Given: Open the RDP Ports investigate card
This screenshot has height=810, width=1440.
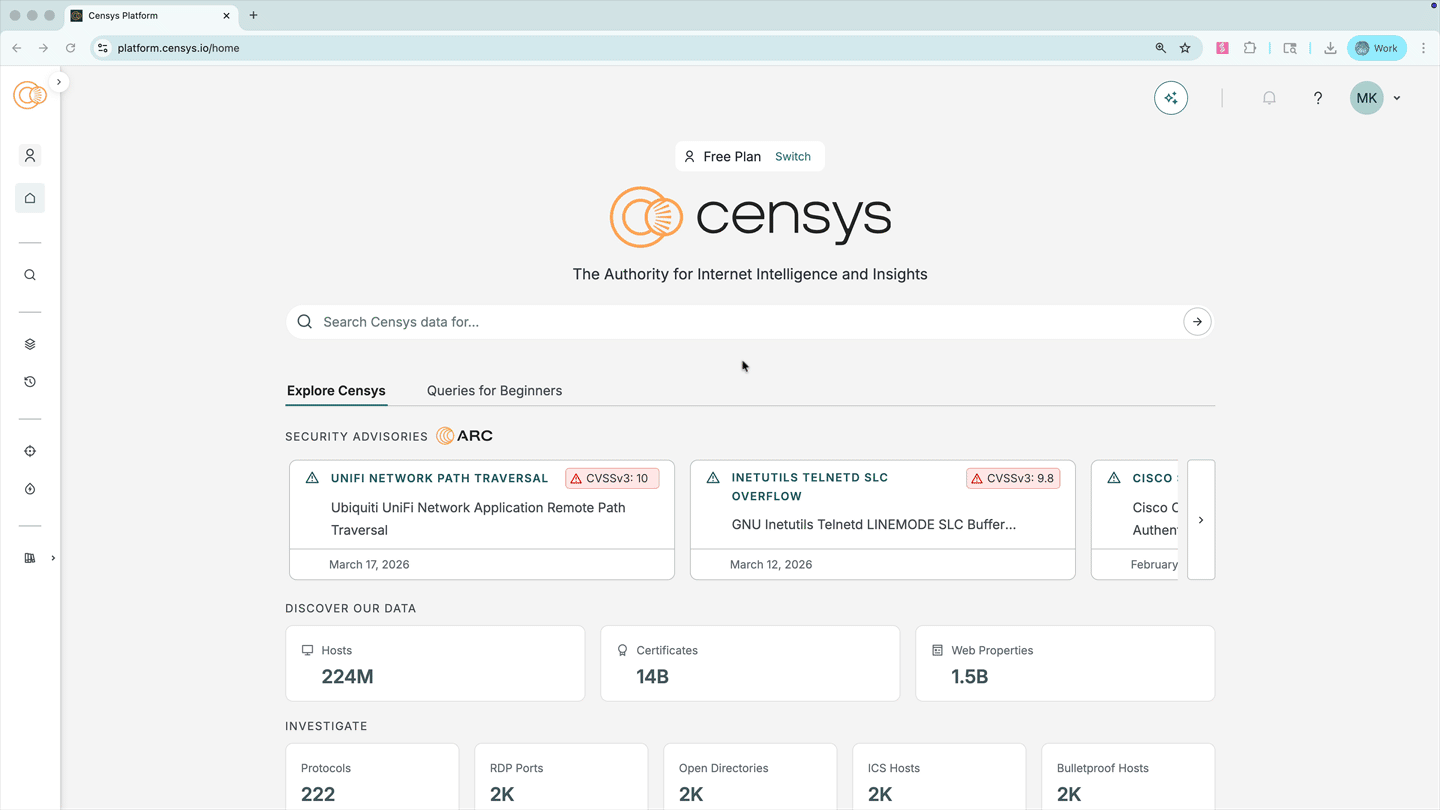Looking at the screenshot, I should [x=561, y=777].
